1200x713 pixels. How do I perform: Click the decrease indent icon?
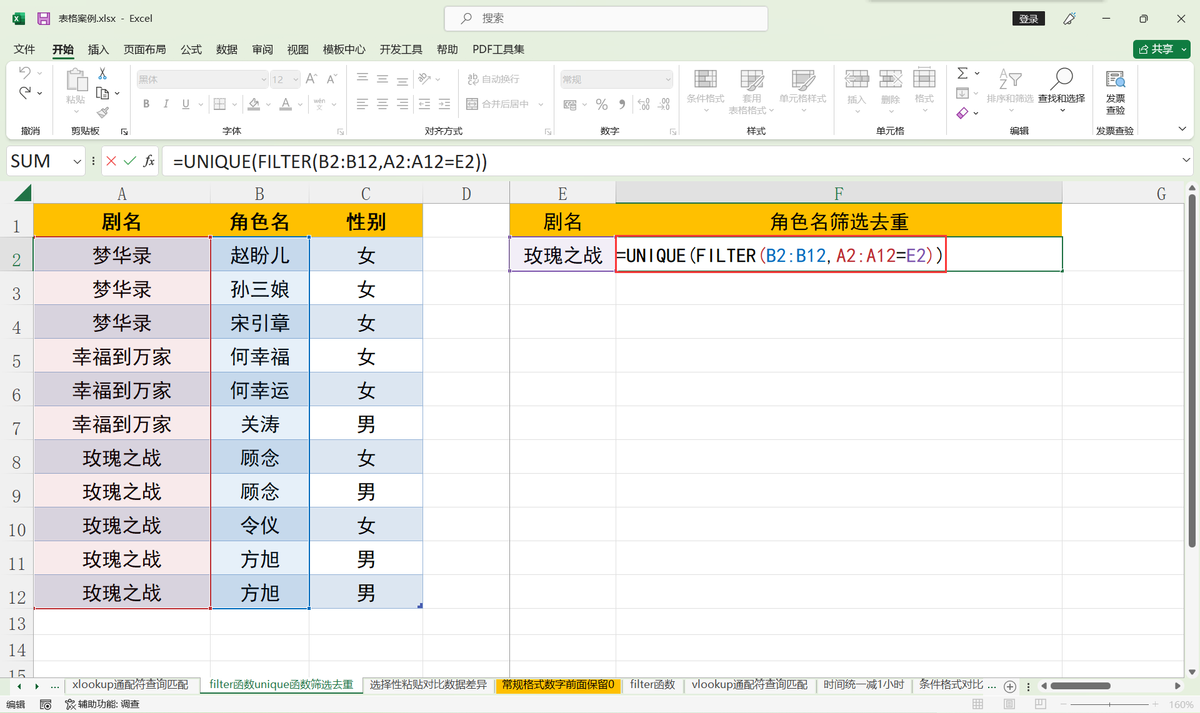[423, 104]
